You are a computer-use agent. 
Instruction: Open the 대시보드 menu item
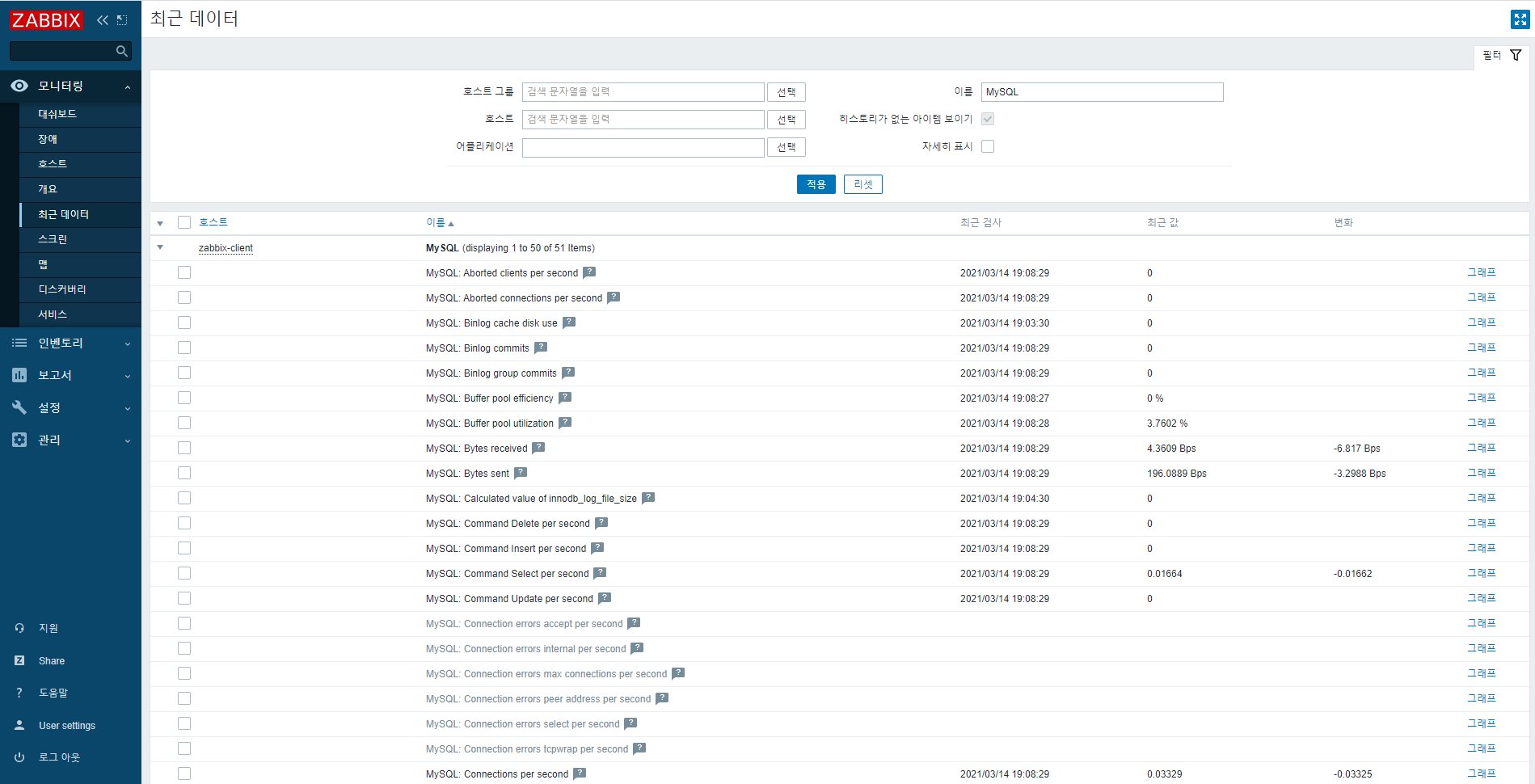point(80,114)
